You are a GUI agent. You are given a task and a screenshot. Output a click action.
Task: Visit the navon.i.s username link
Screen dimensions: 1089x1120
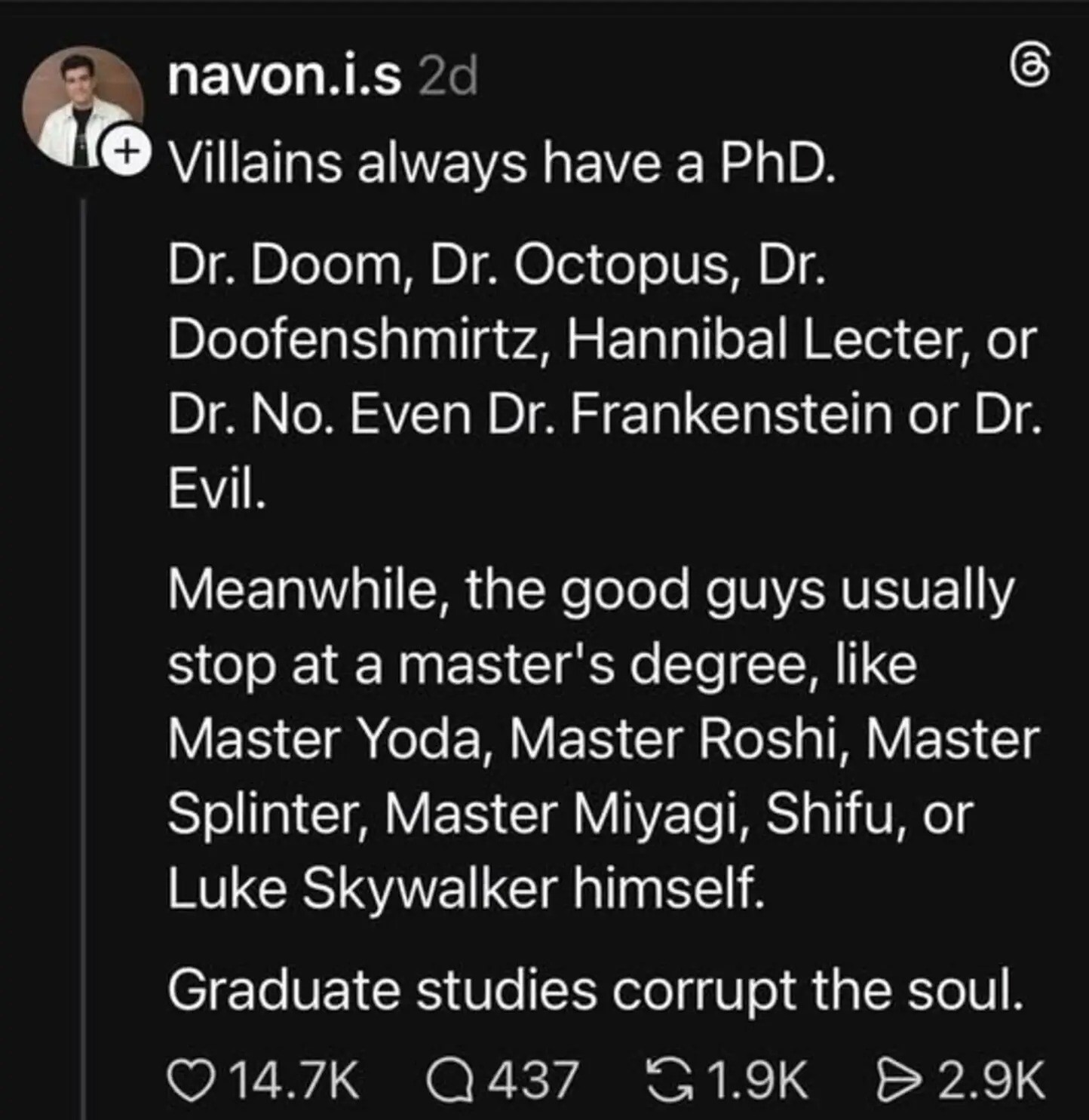pos(284,75)
